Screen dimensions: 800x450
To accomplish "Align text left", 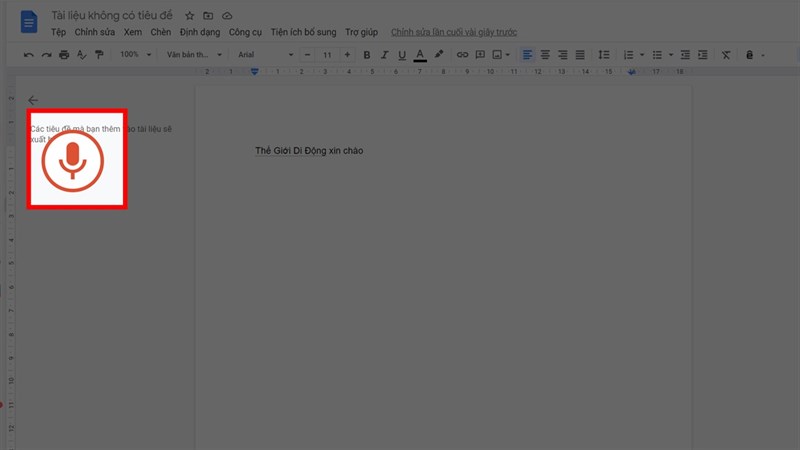I will [x=527, y=55].
